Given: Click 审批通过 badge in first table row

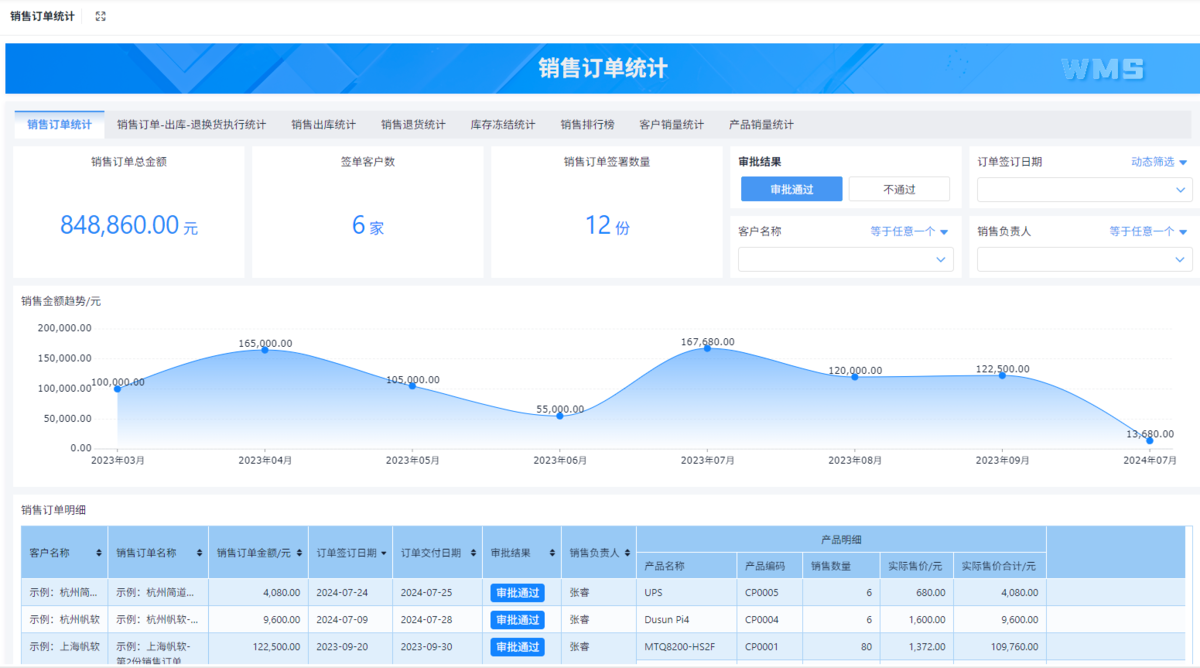Looking at the screenshot, I should [517, 593].
